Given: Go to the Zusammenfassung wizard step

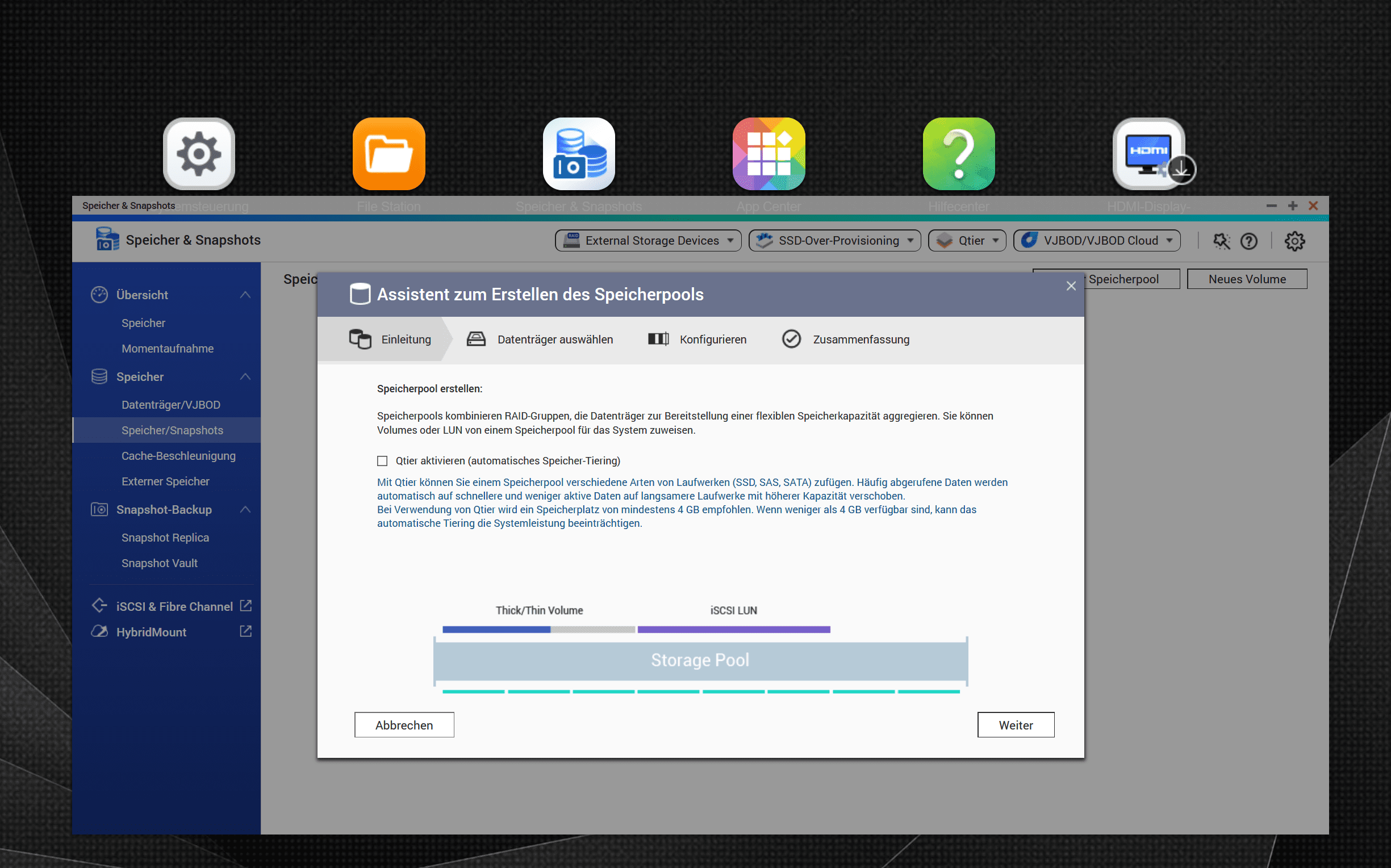Looking at the screenshot, I should 846,339.
